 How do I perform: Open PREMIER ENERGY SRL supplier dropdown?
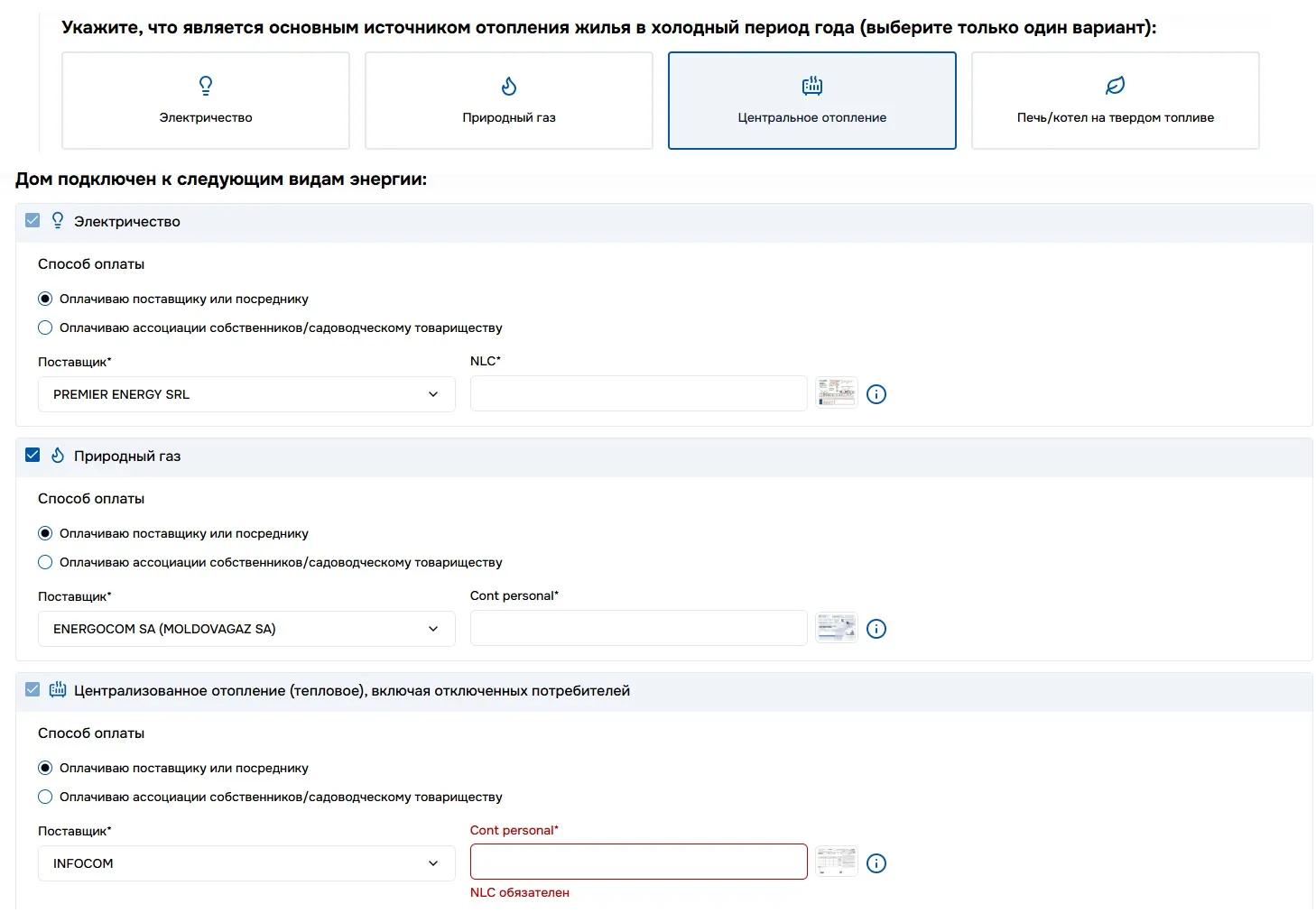[x=246, y=394]
